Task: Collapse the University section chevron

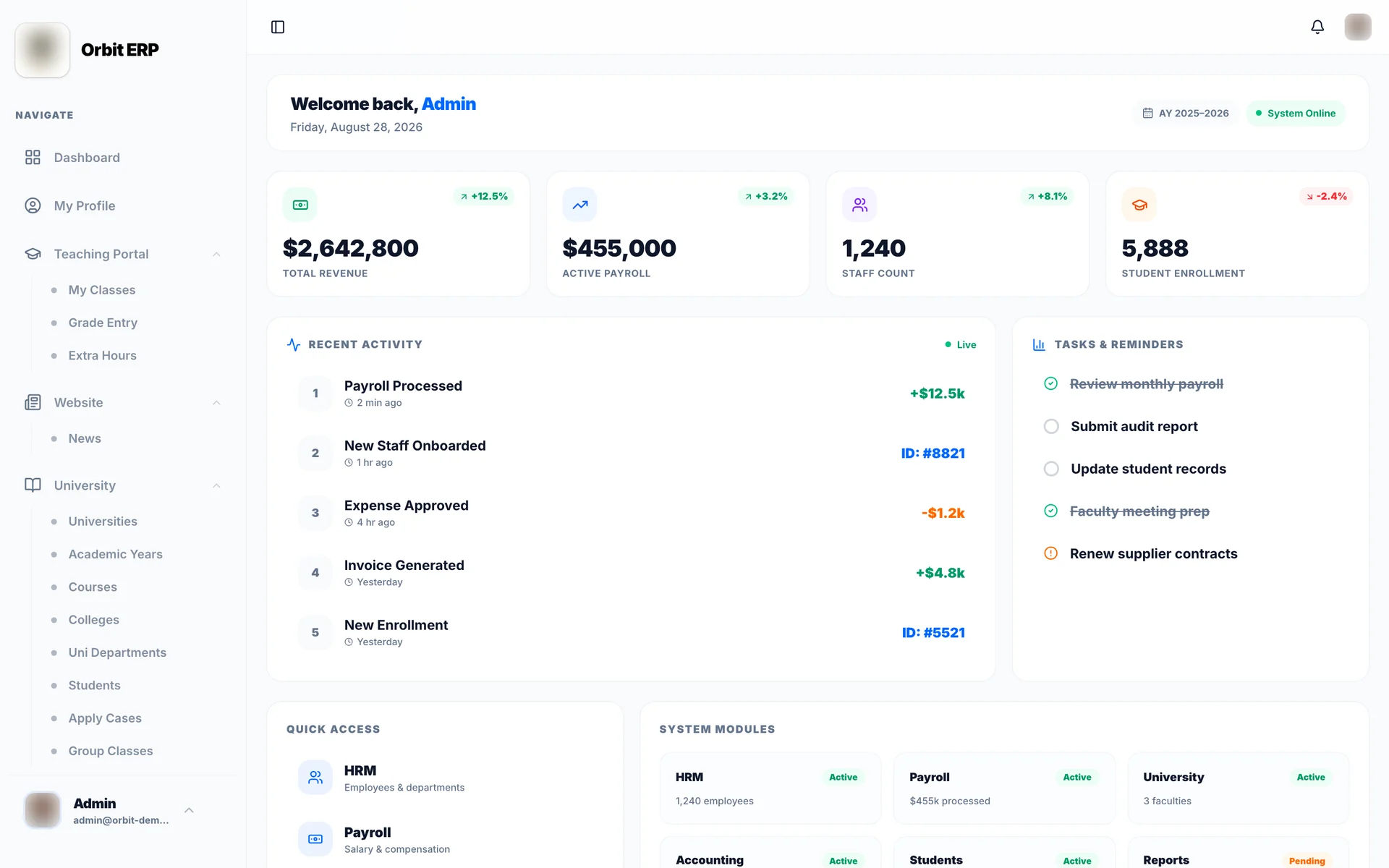Action: click(216, 485)
